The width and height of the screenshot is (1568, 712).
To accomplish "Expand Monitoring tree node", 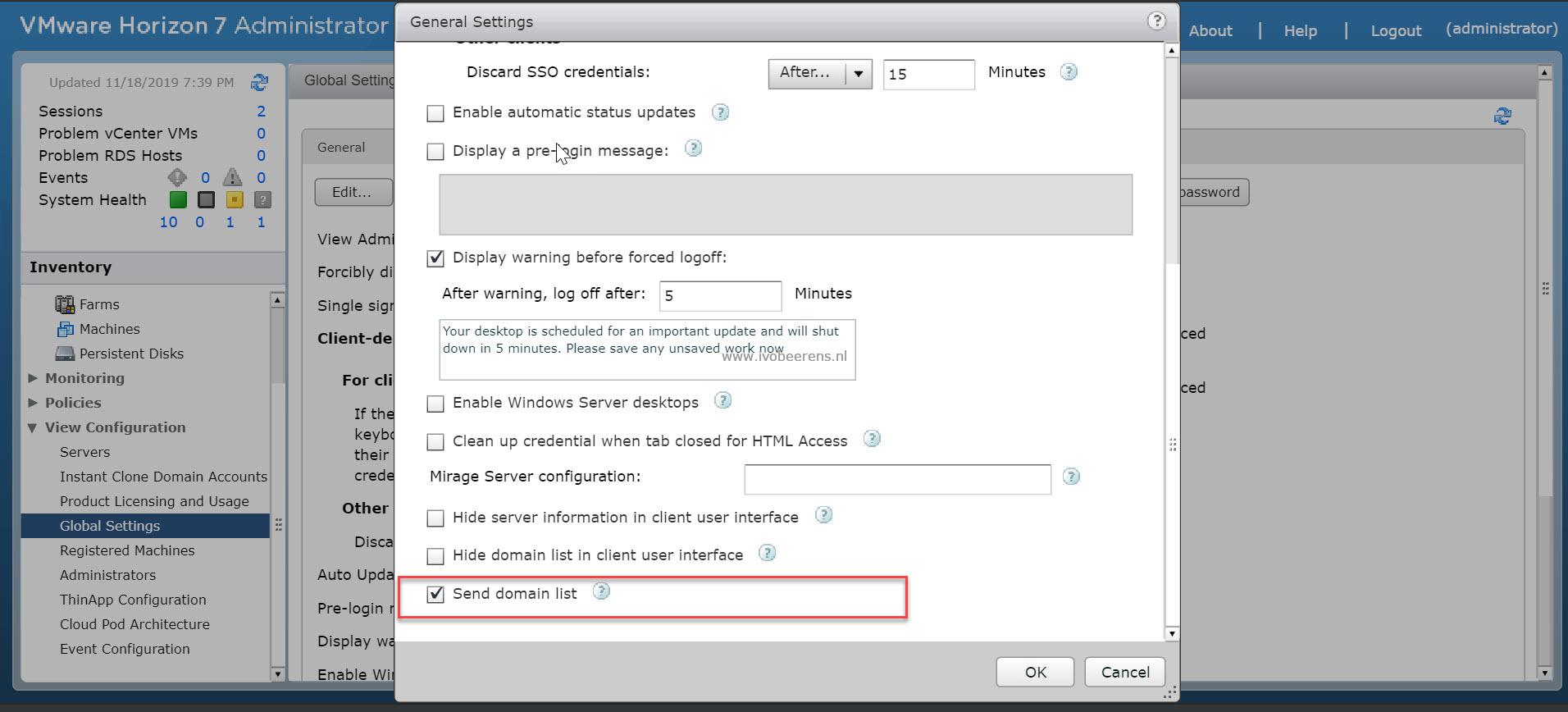I will tap(33, 378).
